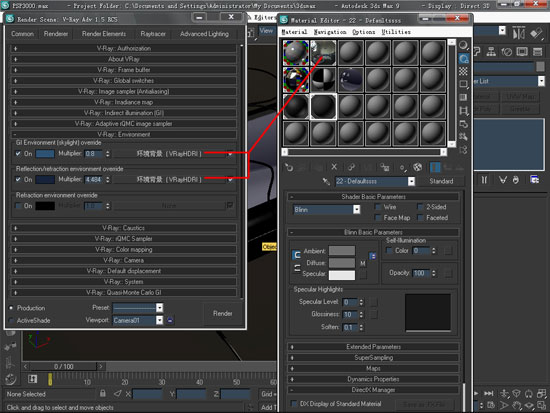The image size is (550, 413).
Task: Click Standard material type button
Action: [x=442, y=181]
